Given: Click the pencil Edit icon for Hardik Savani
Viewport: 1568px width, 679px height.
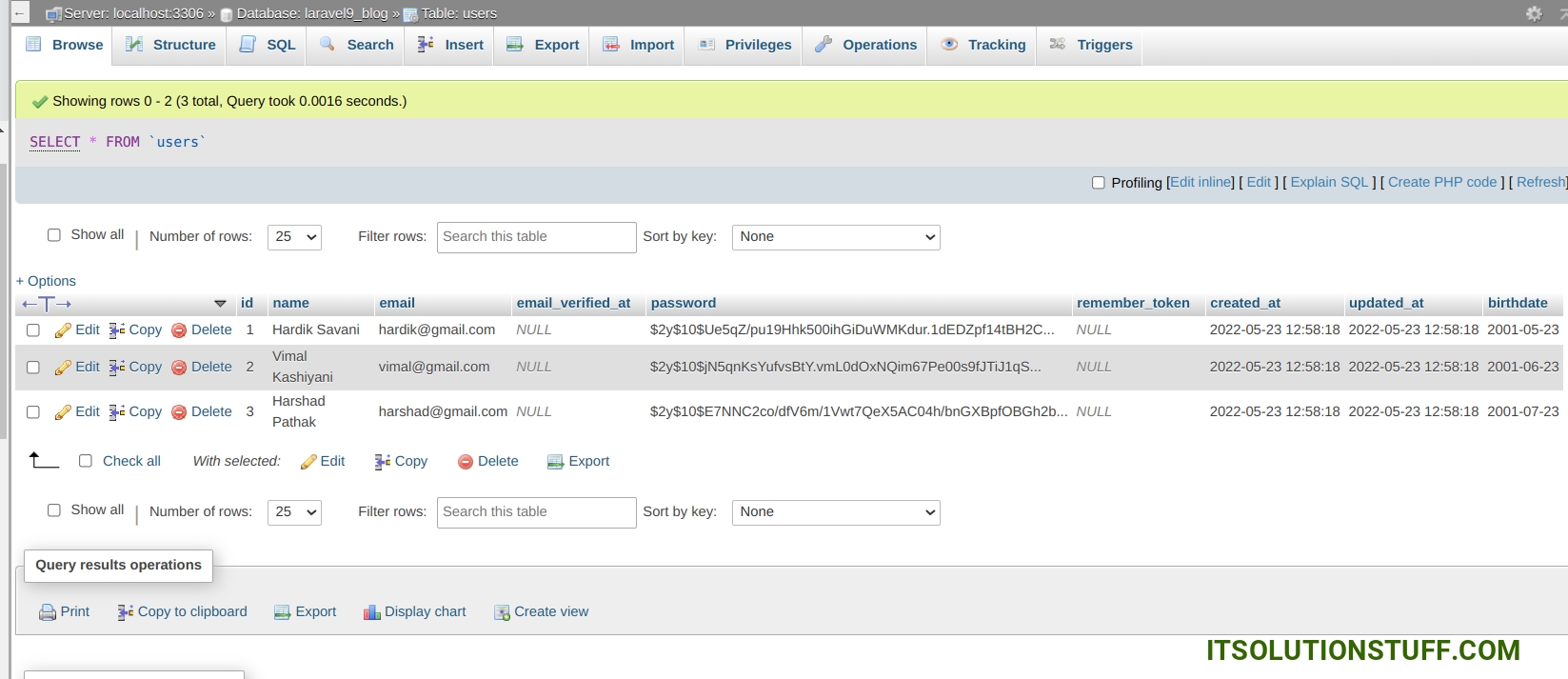Looking at the screenshot, I should click(x=64, y=330).
